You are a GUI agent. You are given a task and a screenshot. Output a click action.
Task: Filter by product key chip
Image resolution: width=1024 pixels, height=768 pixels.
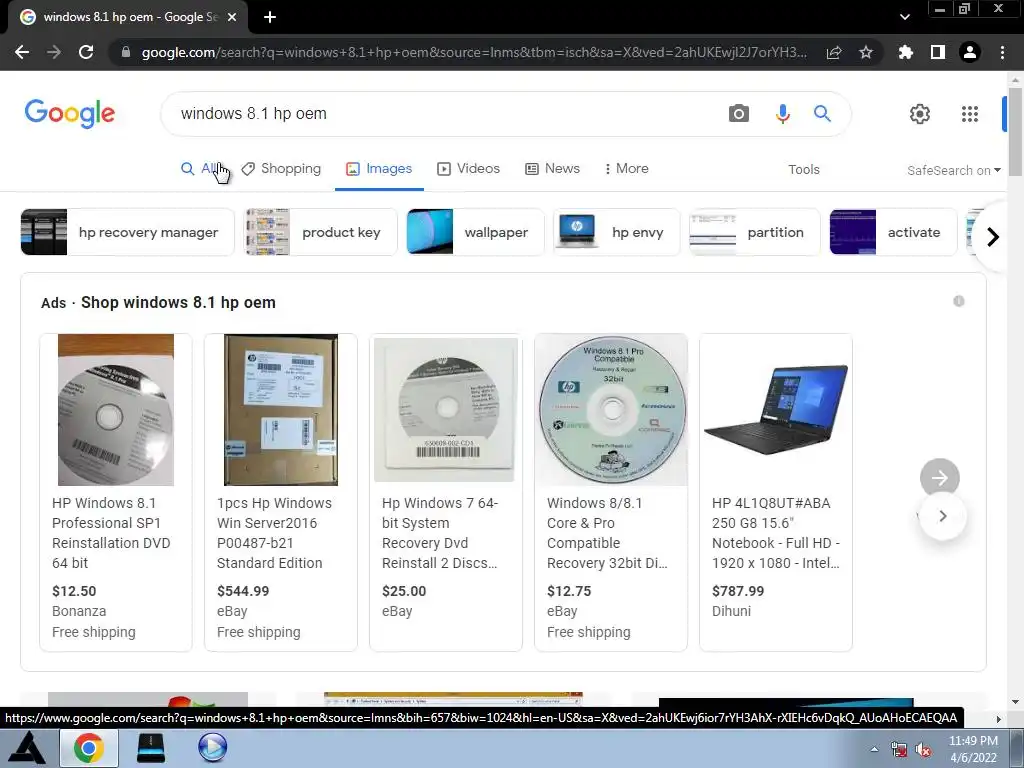tap(320, 232)
